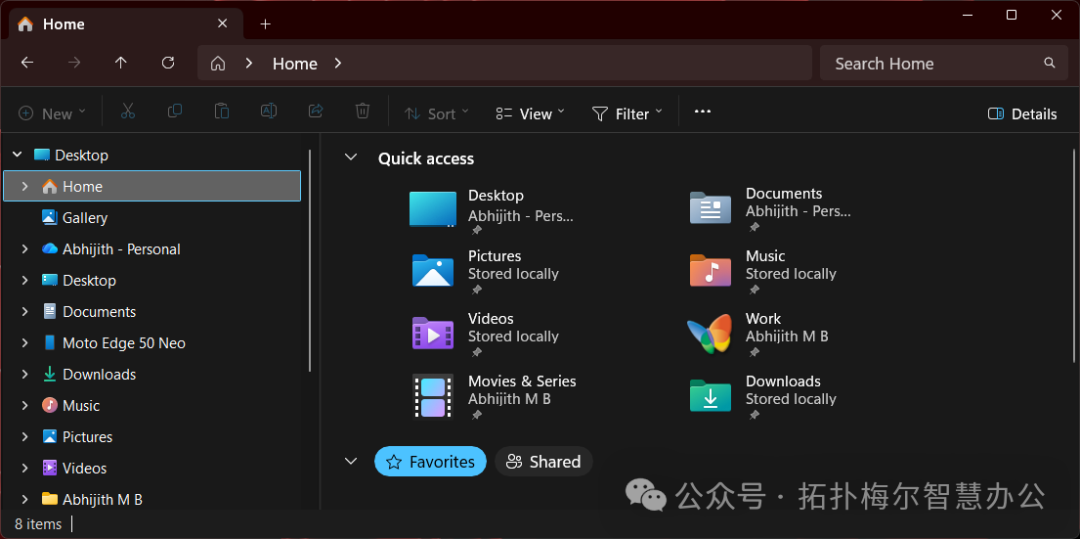Open the Music folder icon in Quick access
This screenshot has width=1080, height=539.
click(710, 271)
